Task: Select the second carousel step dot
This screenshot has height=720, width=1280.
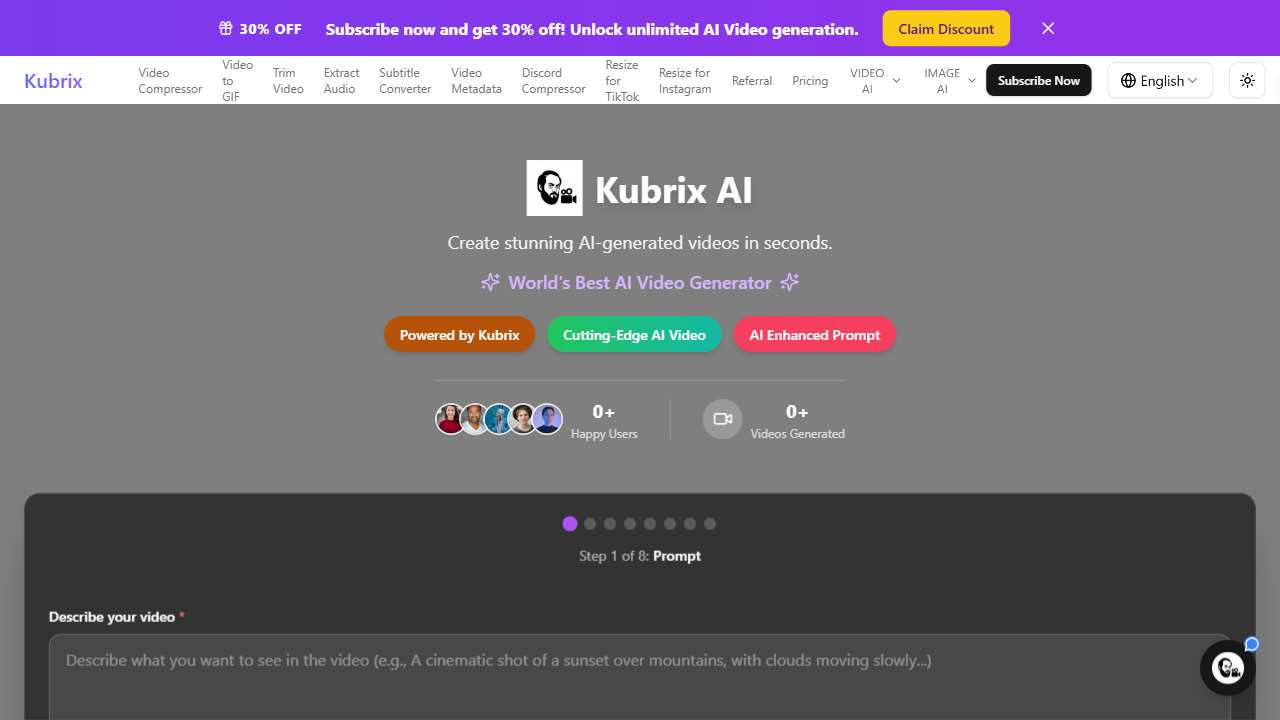Action: pos(590,523)
